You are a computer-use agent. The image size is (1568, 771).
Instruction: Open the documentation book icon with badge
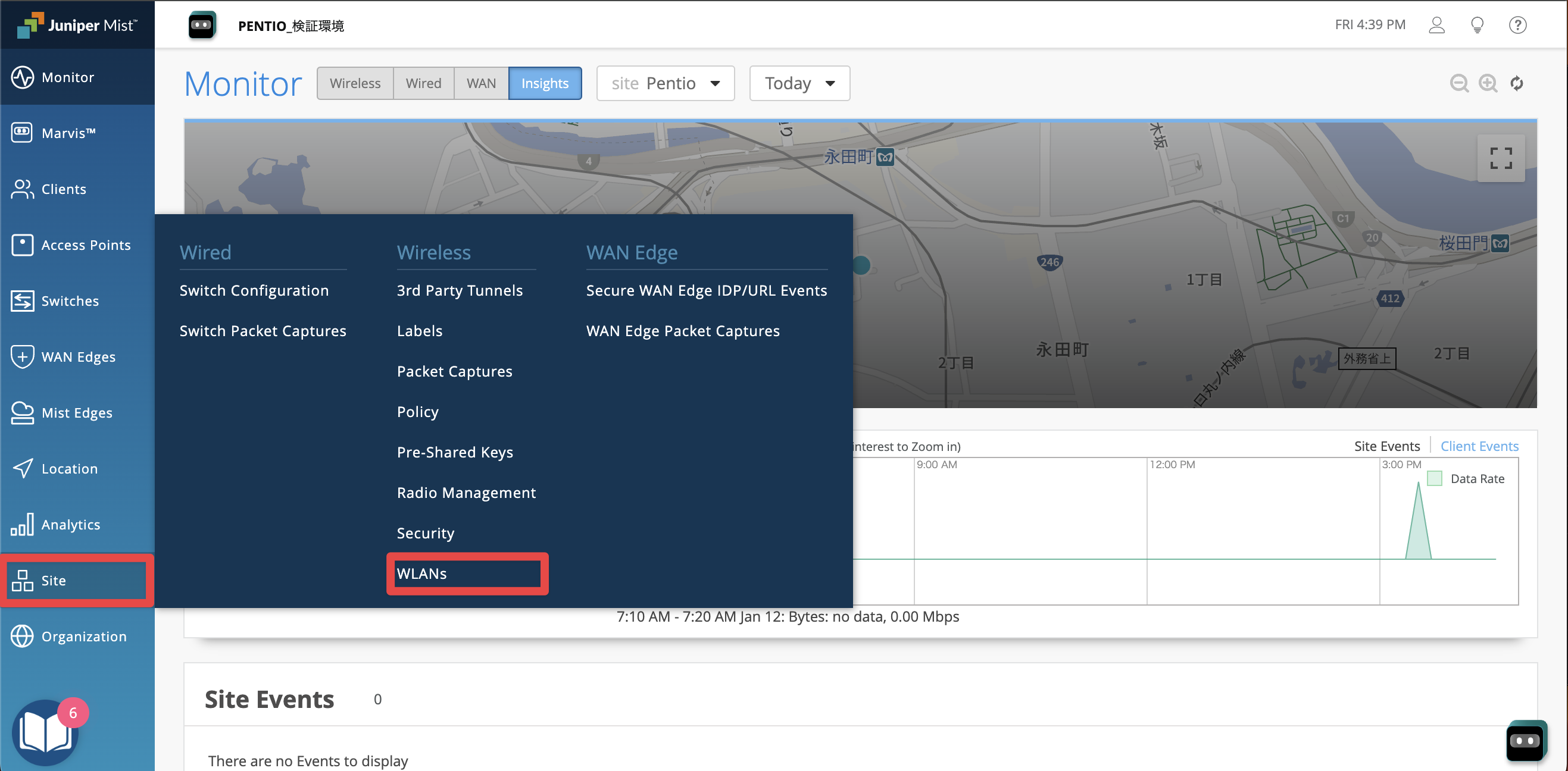[46, 732]
